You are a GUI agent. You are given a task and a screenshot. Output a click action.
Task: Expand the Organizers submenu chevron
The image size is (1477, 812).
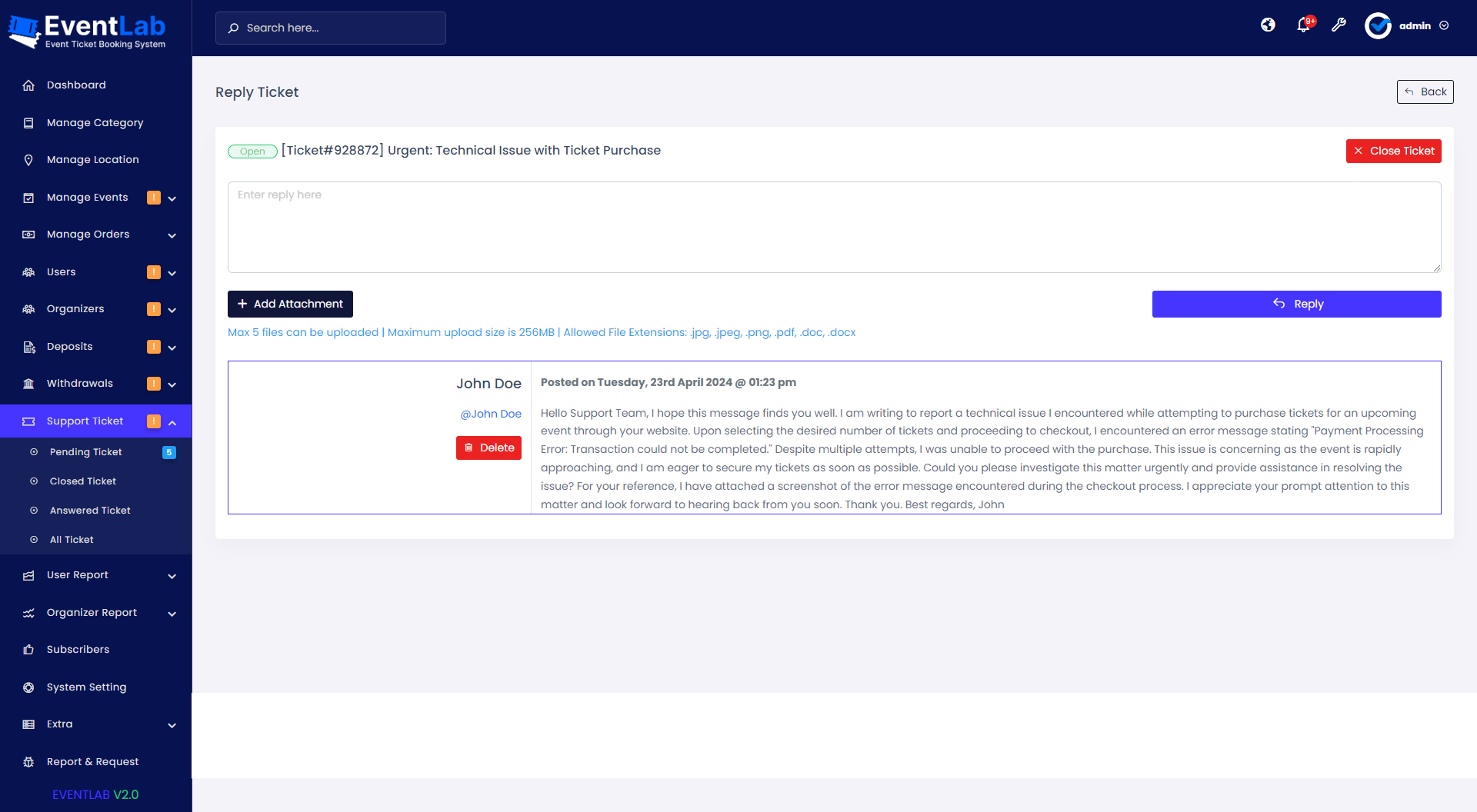(172, 310)
